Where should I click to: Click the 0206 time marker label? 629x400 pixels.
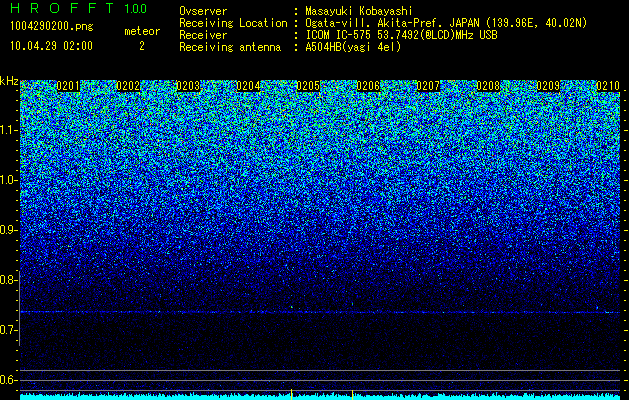pos(368,86)
